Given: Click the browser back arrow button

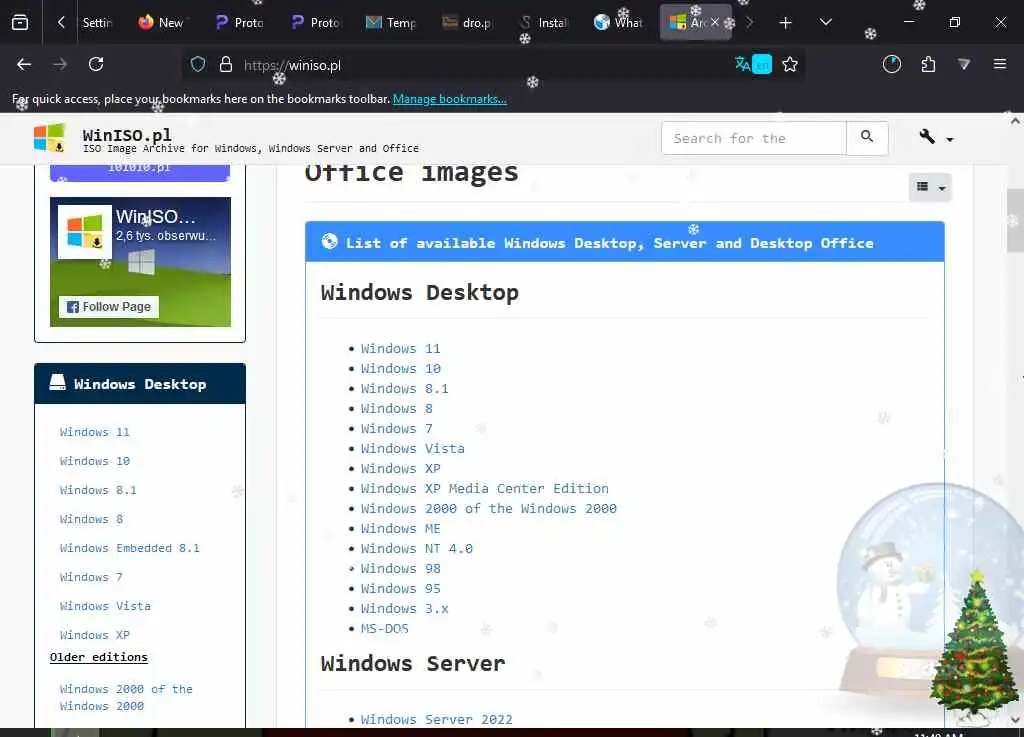Looking at the screenshot, I should (x=24, y=65).
